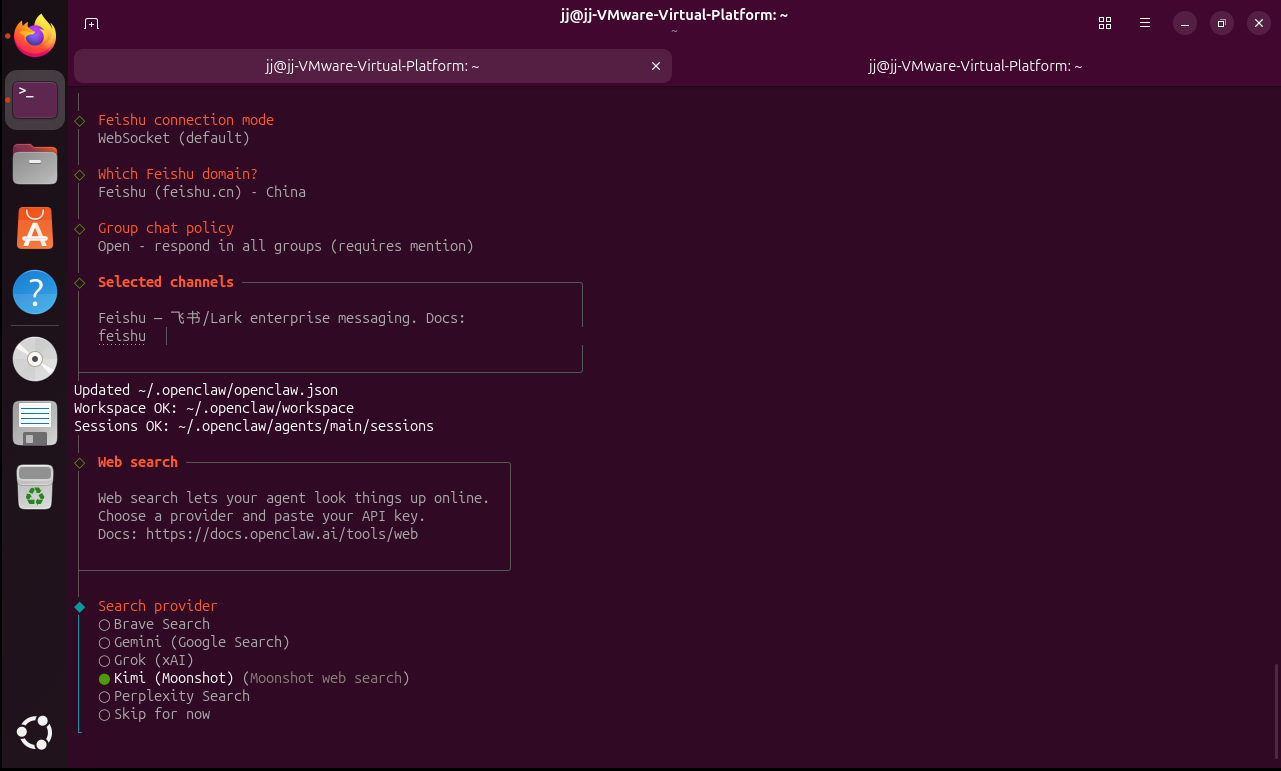This screenshot has width=1281, height=771.
Task: Click the grid view button in the title bar
Action: (x=1105, y=23)
